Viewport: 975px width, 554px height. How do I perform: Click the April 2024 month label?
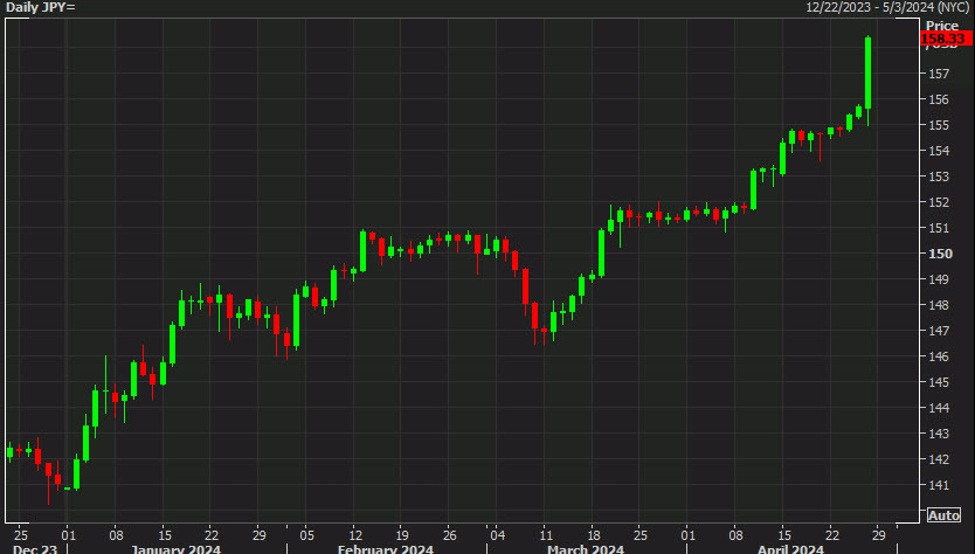coord(790,549)
